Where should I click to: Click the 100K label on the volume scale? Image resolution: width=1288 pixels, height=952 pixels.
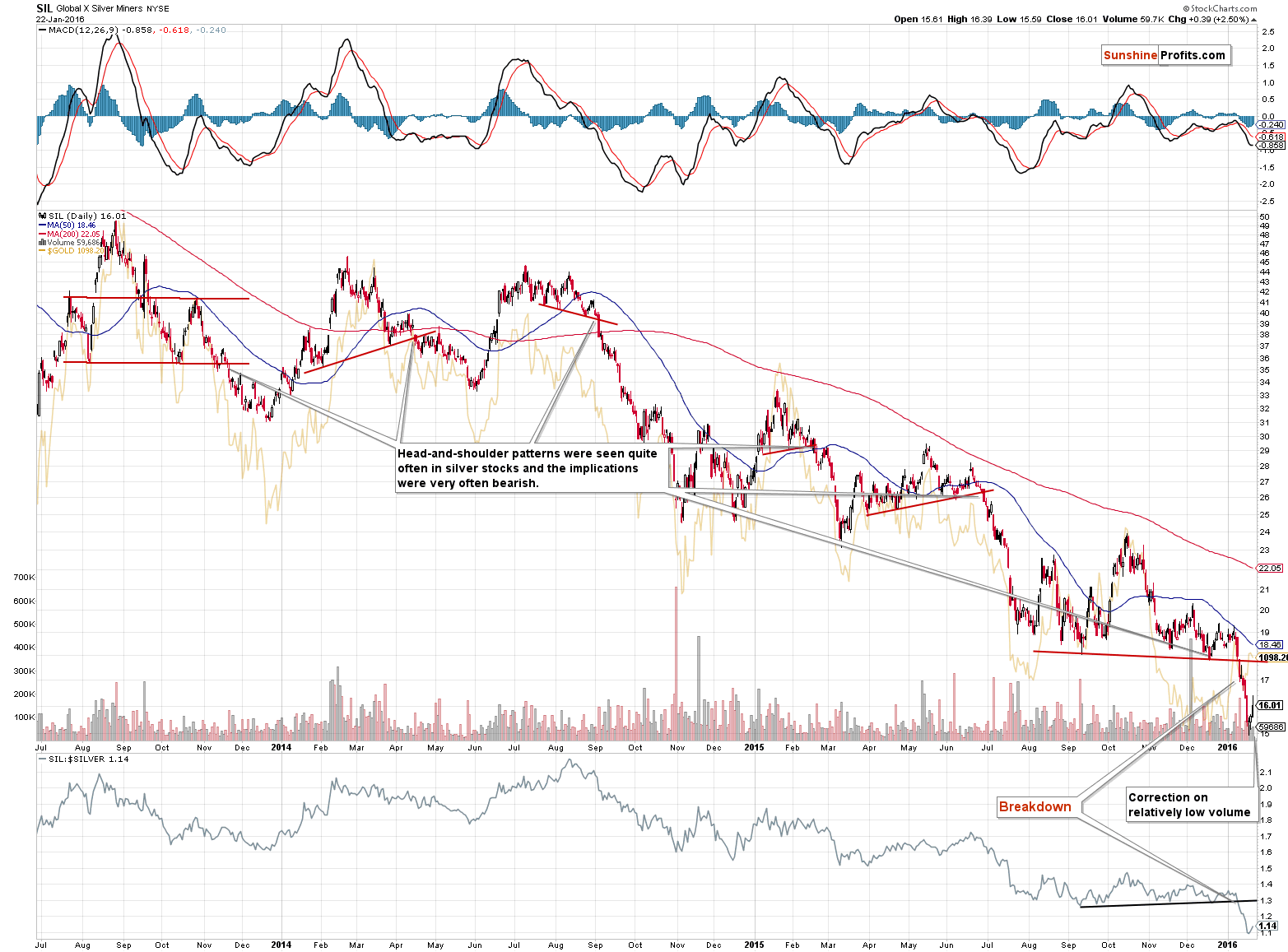coord(24,717)
